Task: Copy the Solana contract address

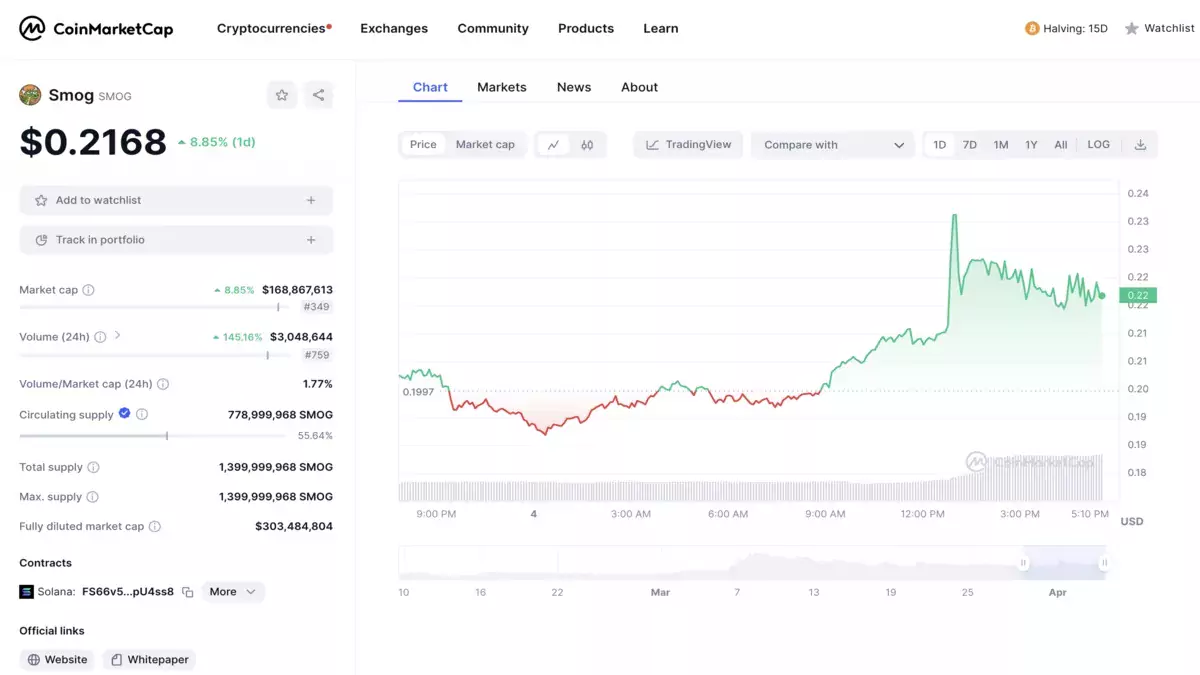Action: [x=187, y=592]
